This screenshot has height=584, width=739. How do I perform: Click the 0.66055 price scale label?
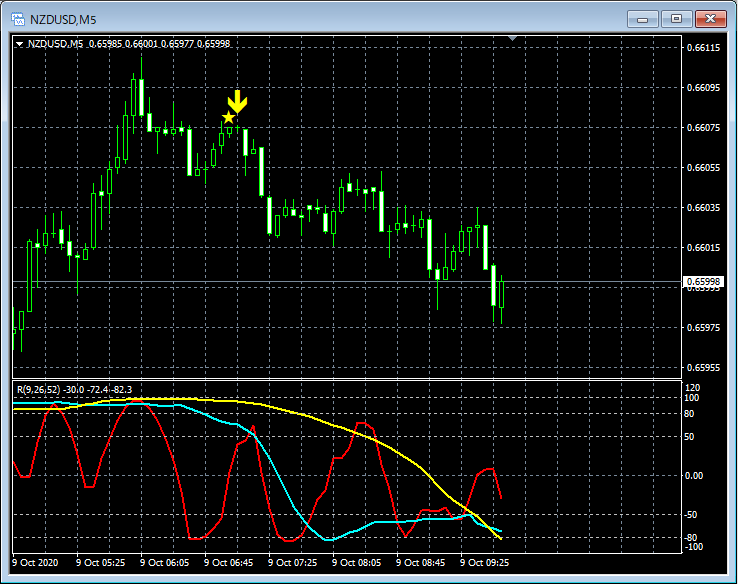click(x=703, y=168)
